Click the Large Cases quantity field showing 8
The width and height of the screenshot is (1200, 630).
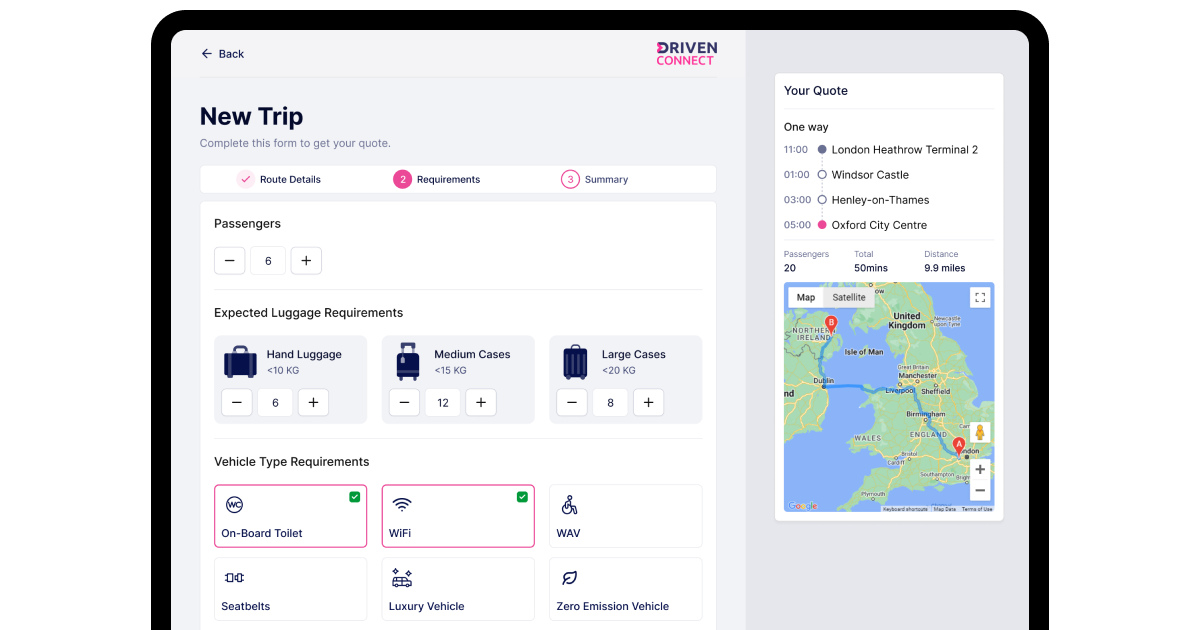(610, 403)
